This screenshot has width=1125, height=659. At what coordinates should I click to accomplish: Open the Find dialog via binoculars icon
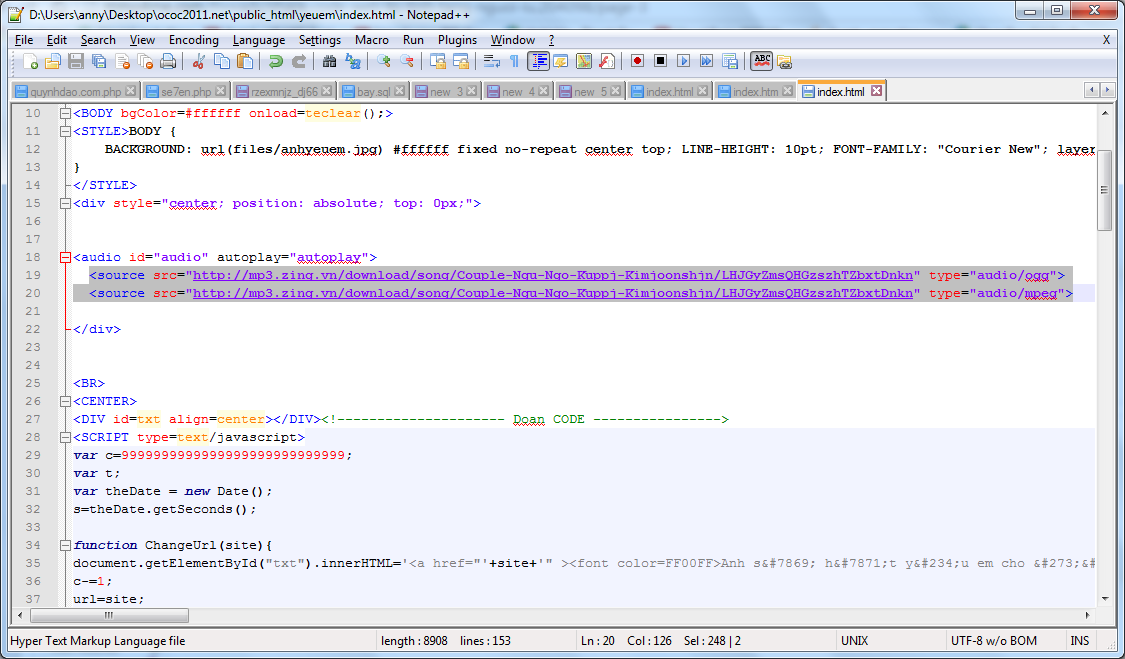[x=327, y=61]
